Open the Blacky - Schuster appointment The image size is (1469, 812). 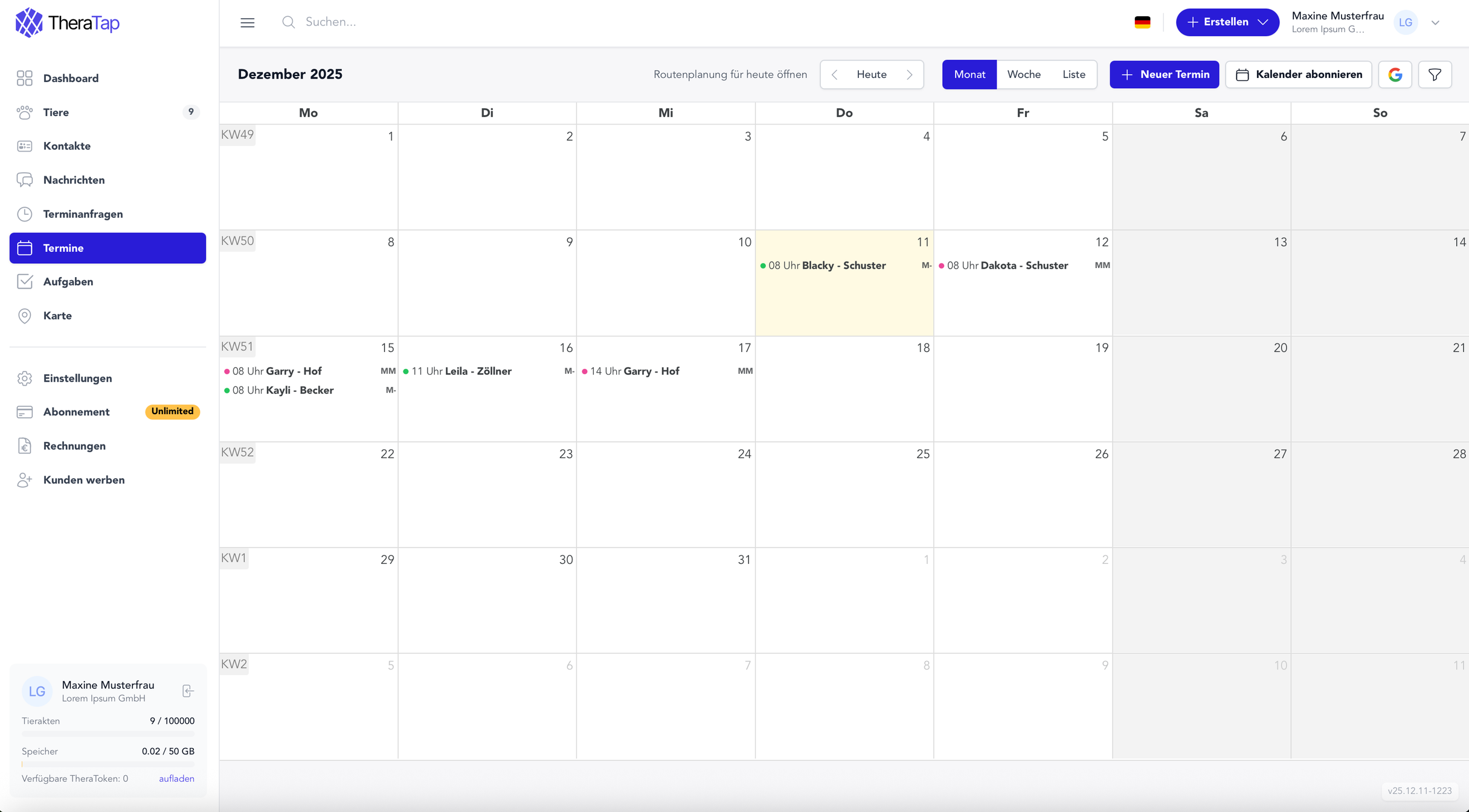click(827, 265)
